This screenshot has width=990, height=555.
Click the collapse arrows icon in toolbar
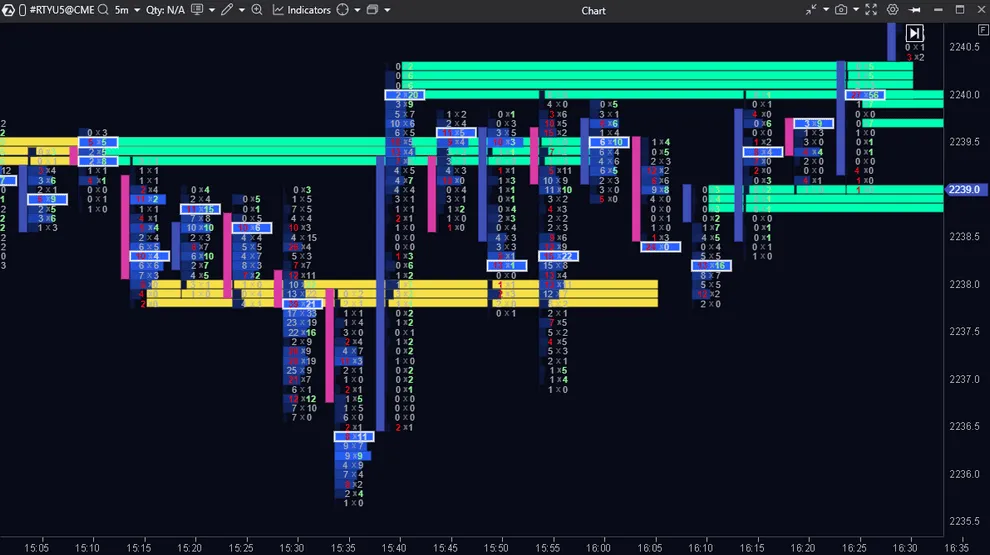point(811,10)
